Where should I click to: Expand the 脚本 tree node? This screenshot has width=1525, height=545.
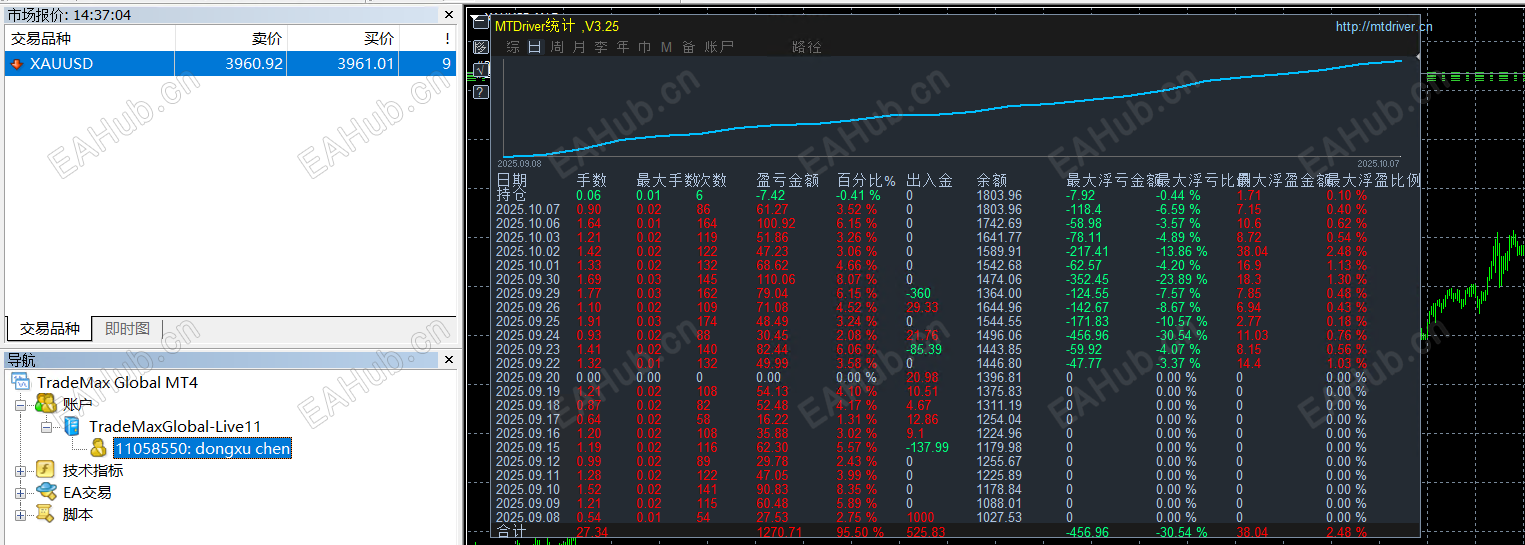[x=21, y=514]
